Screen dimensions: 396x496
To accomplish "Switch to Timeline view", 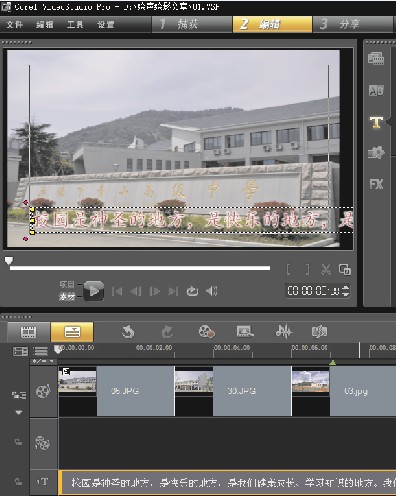I will click(72, 332).
